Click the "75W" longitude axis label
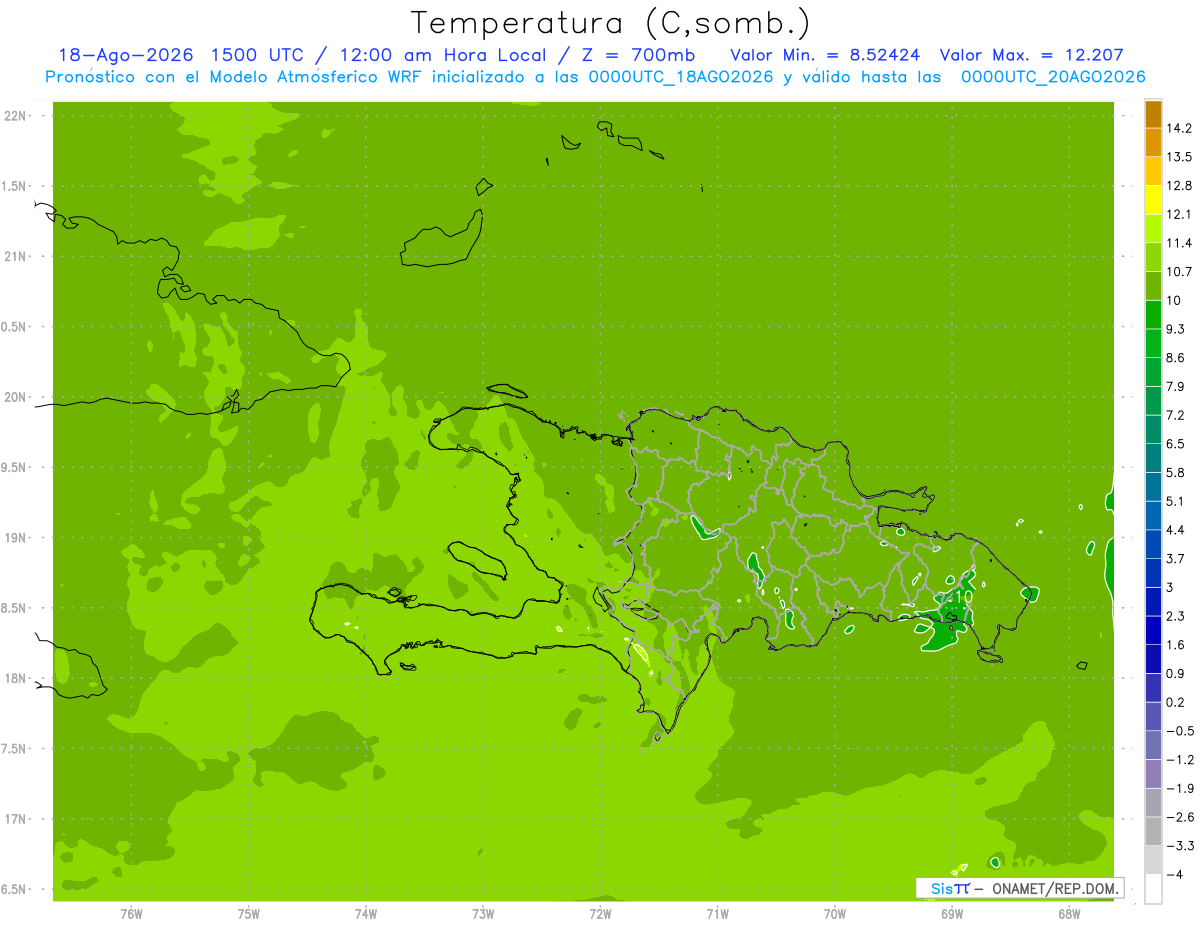 pyautogui.click(x=249, y=914)
